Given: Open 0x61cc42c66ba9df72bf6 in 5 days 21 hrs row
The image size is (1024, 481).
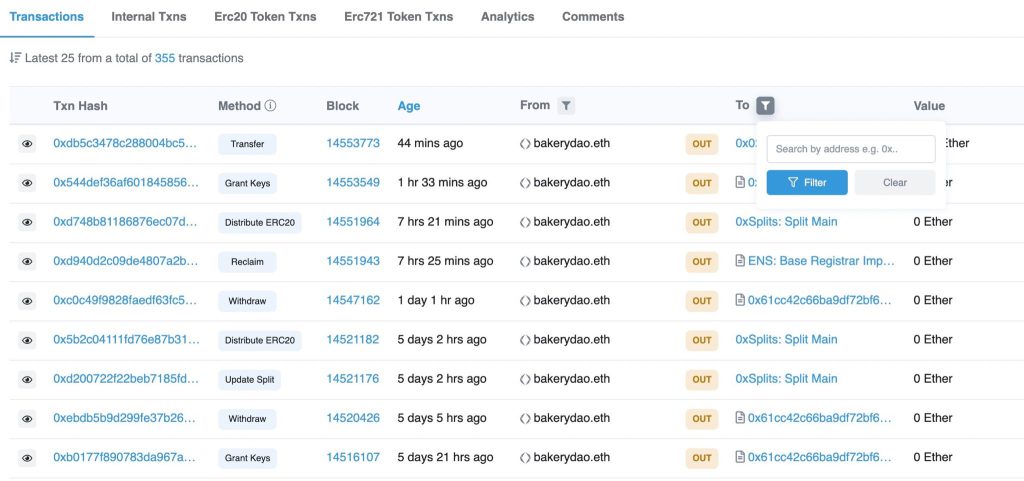Looking at the screenshot, I should (x=820, y=457).
